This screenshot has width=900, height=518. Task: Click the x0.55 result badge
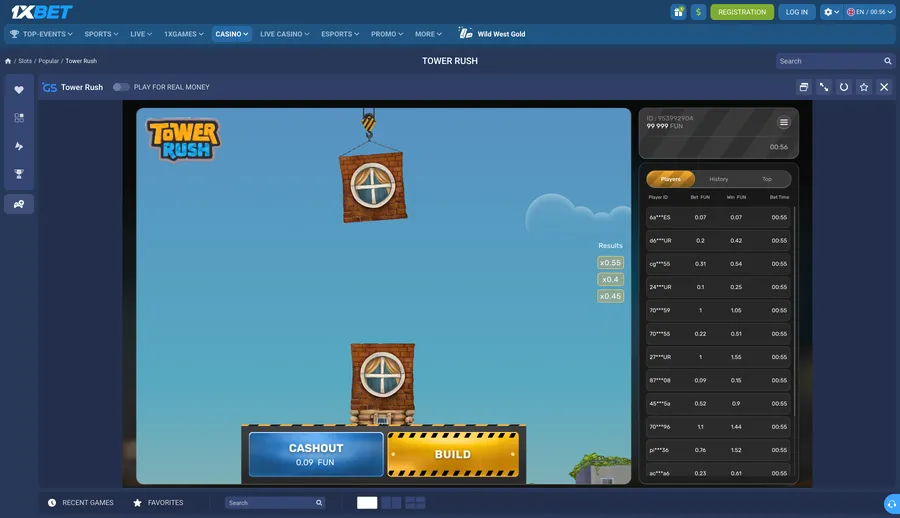tap(610, 262)
